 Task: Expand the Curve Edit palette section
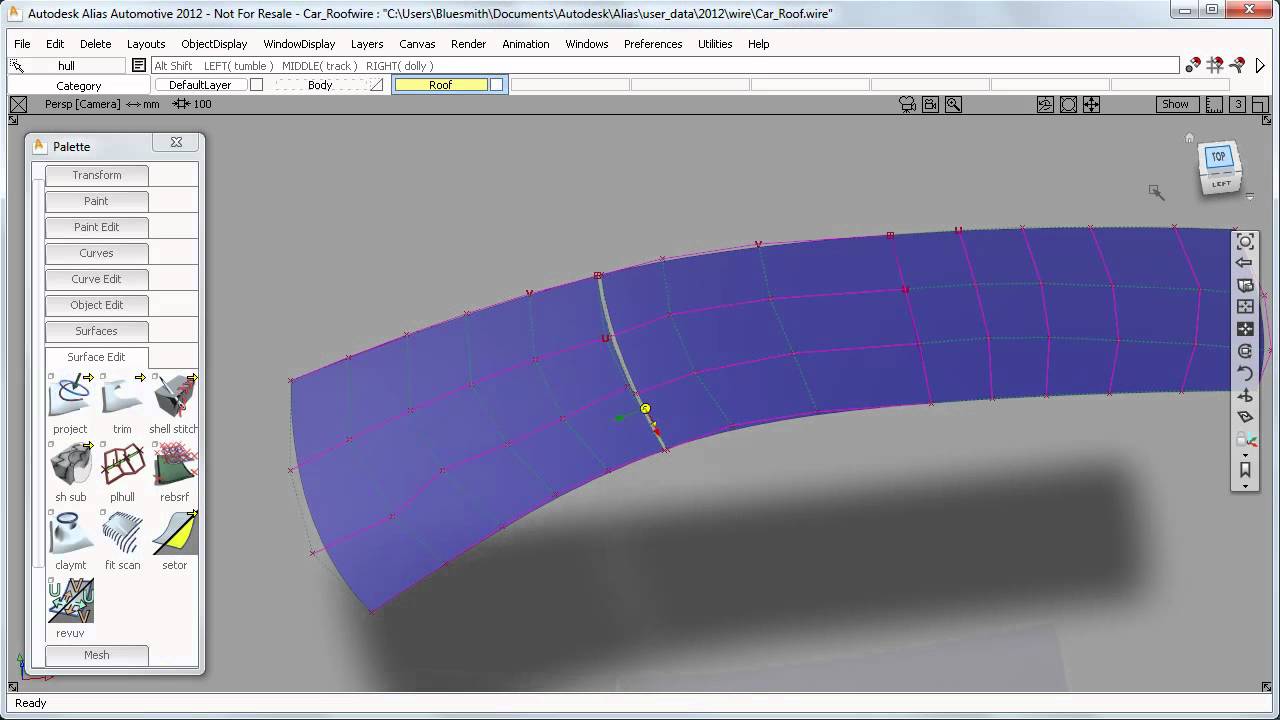96,279
